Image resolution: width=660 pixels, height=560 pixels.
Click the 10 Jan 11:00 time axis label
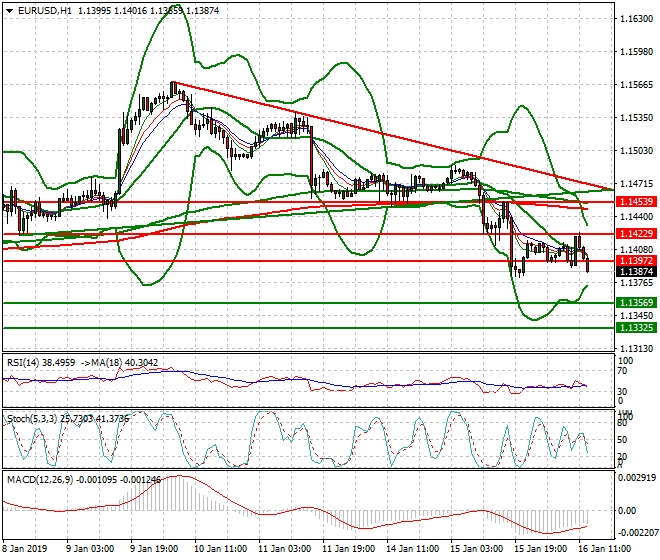click(220, 549)
